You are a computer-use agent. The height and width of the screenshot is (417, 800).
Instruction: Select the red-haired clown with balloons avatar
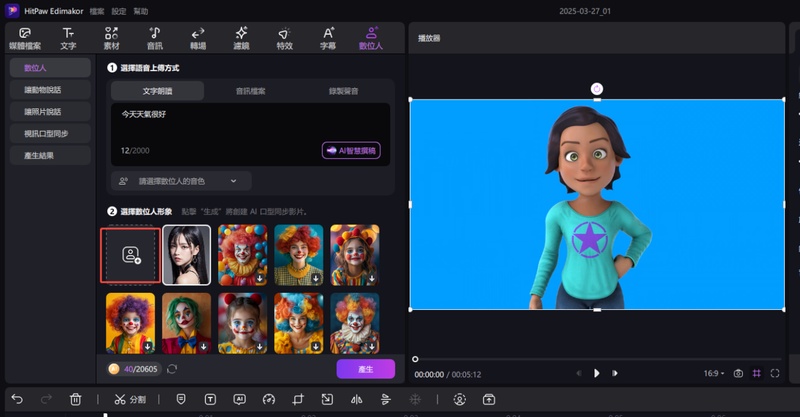pyautogui.click(x=242, y=255)
